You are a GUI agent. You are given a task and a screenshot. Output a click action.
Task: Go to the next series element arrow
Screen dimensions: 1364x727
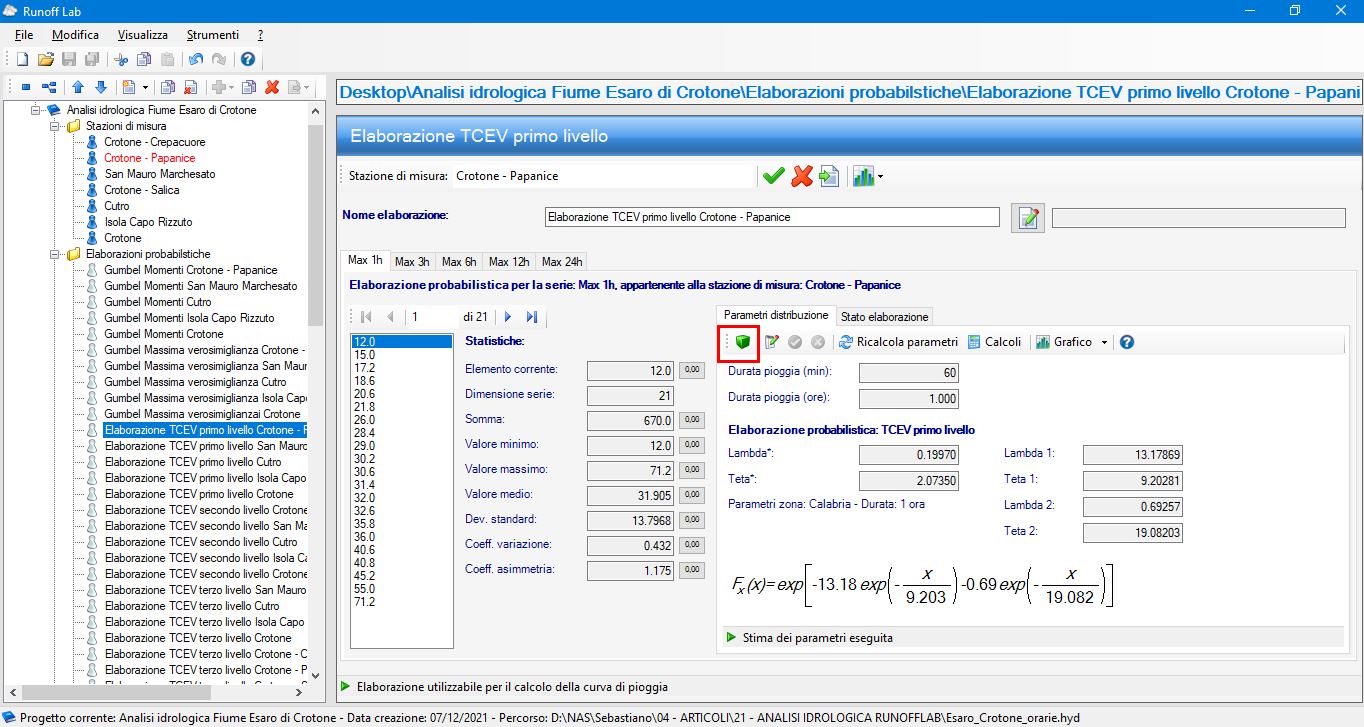tap(508, 317)
